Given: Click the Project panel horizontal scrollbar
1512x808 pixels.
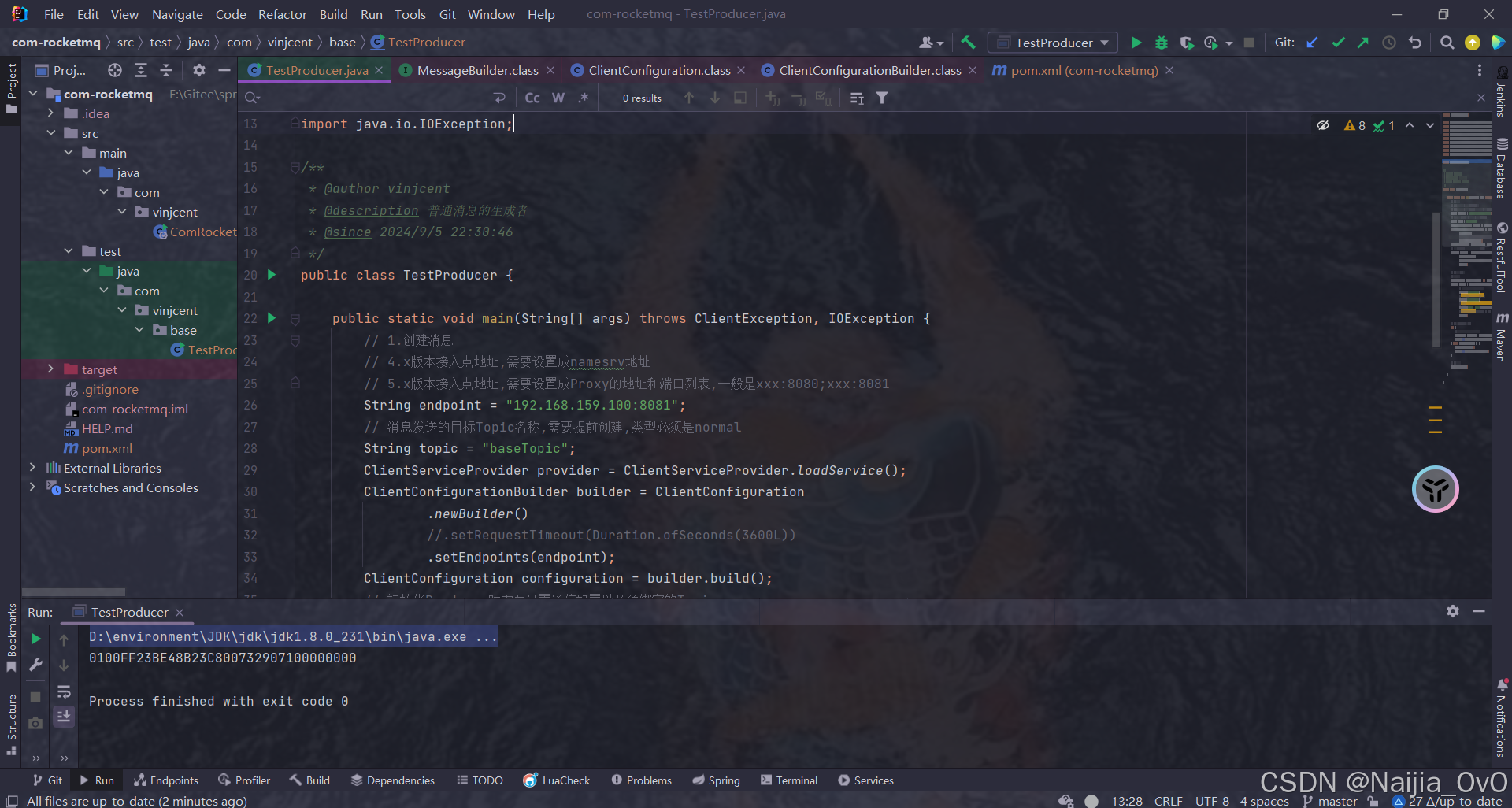Looking at the screenshot, I should point(73,592).
